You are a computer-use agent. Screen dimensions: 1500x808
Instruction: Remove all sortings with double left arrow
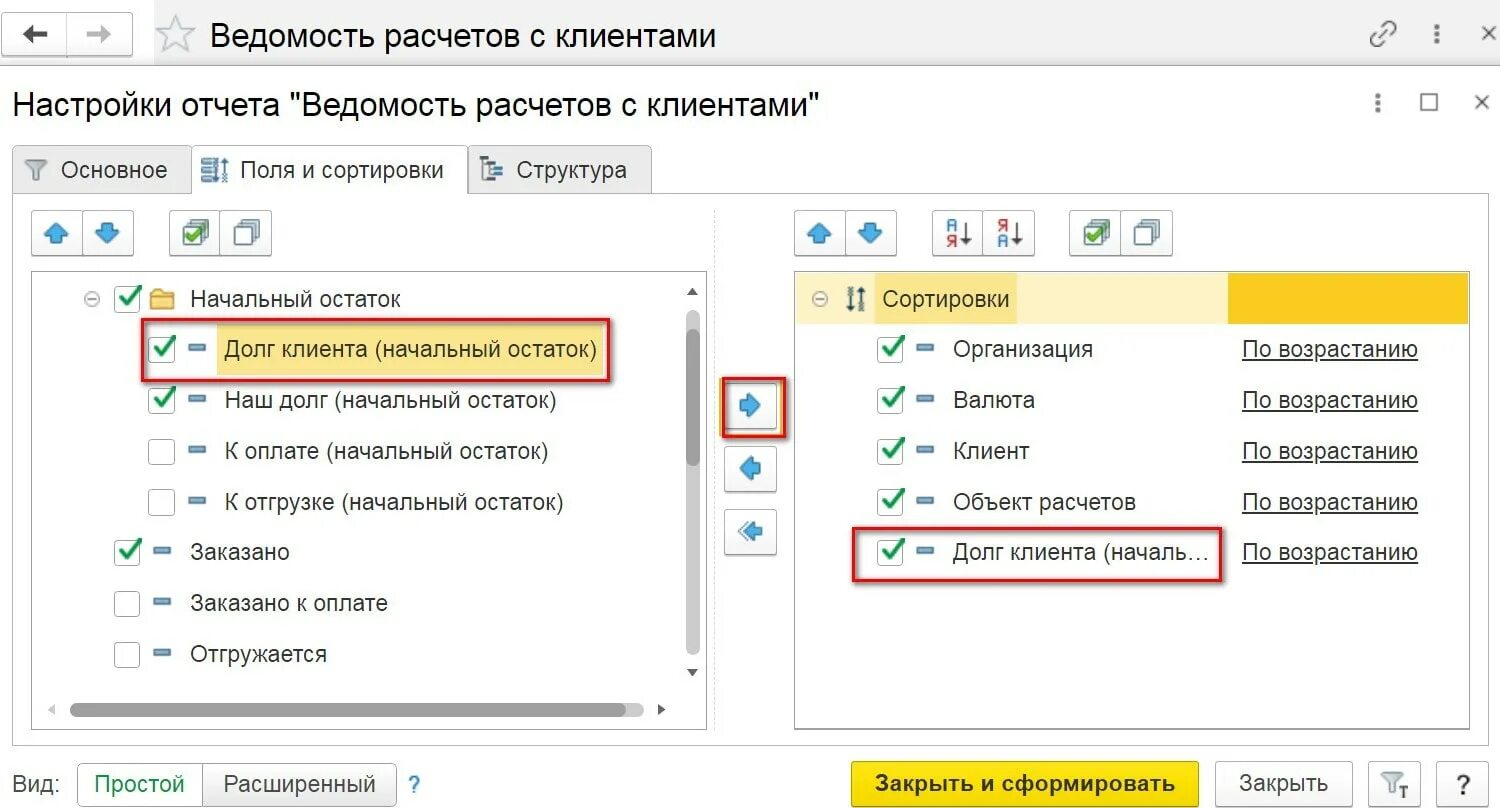click(751, 532)
